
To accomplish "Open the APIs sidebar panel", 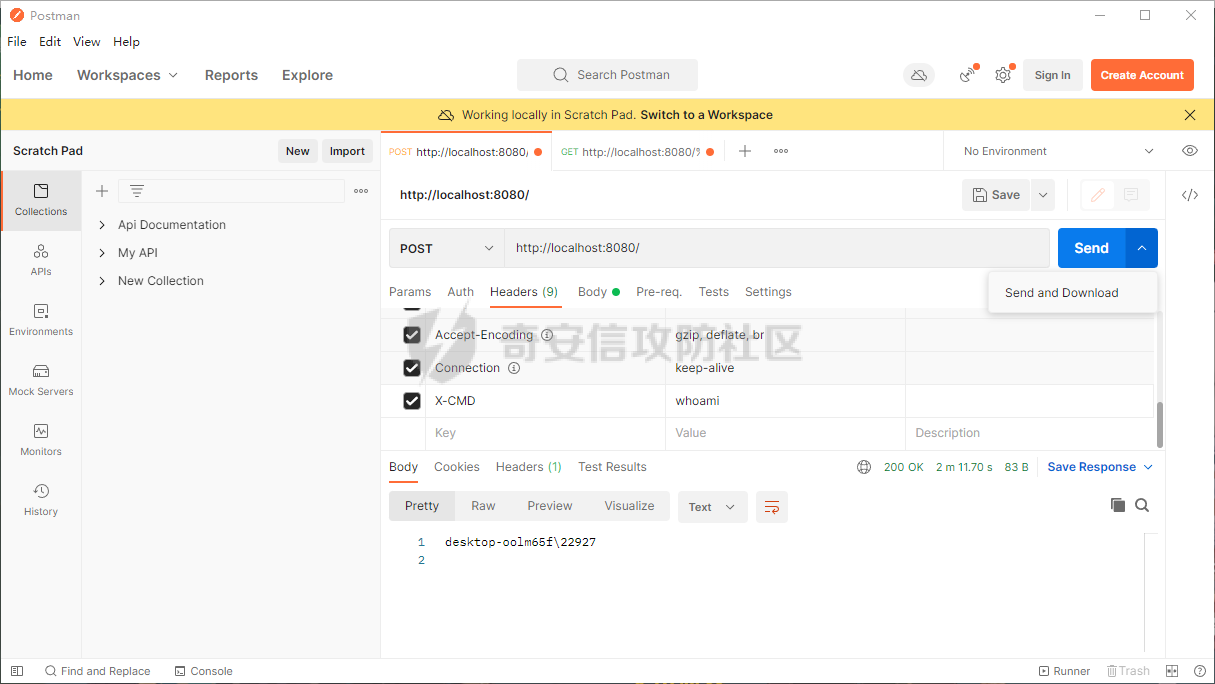I will coord(41,260).
